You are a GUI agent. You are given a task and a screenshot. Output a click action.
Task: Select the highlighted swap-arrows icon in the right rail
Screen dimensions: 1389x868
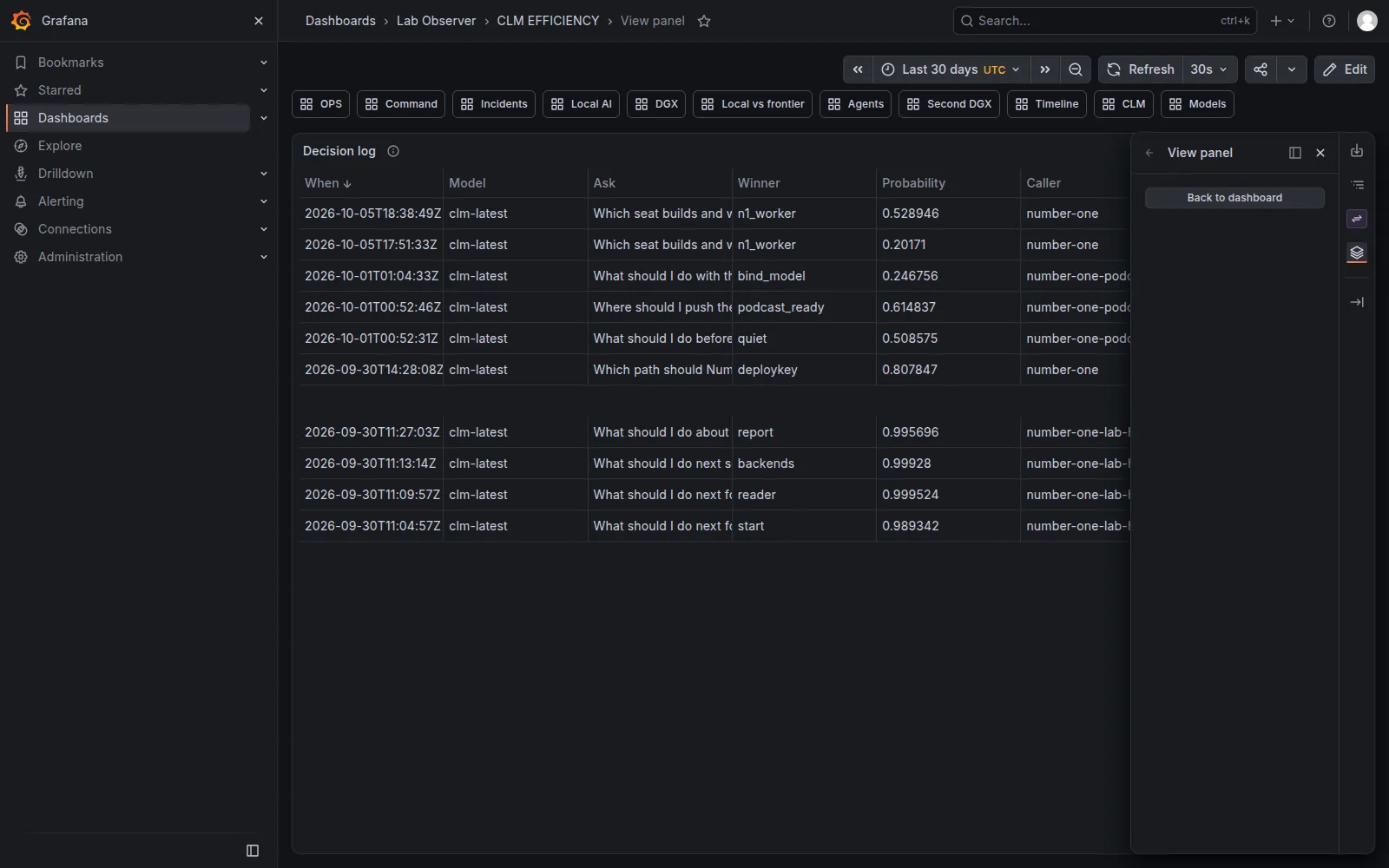[x=1357, y=219]
